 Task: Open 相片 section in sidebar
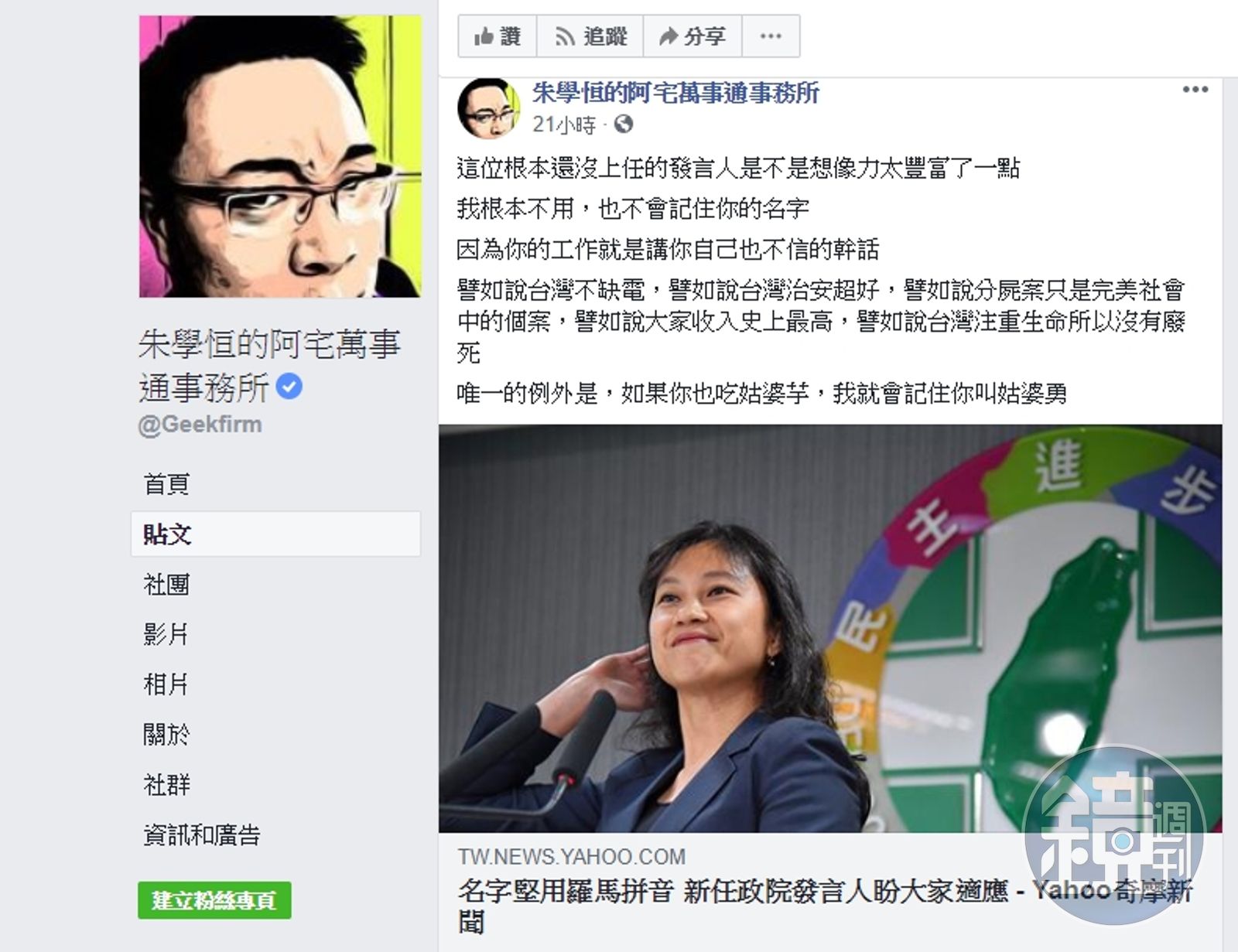coord(166,684)
